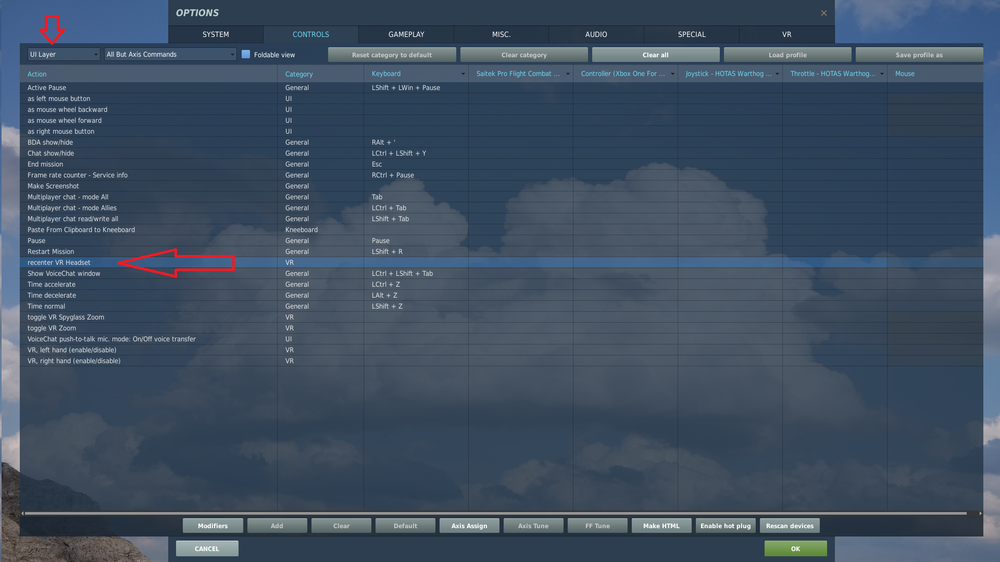This screenshot has width=1000, height=562.
Task: Select the Restart Mission row
Action: coord(501,251)
